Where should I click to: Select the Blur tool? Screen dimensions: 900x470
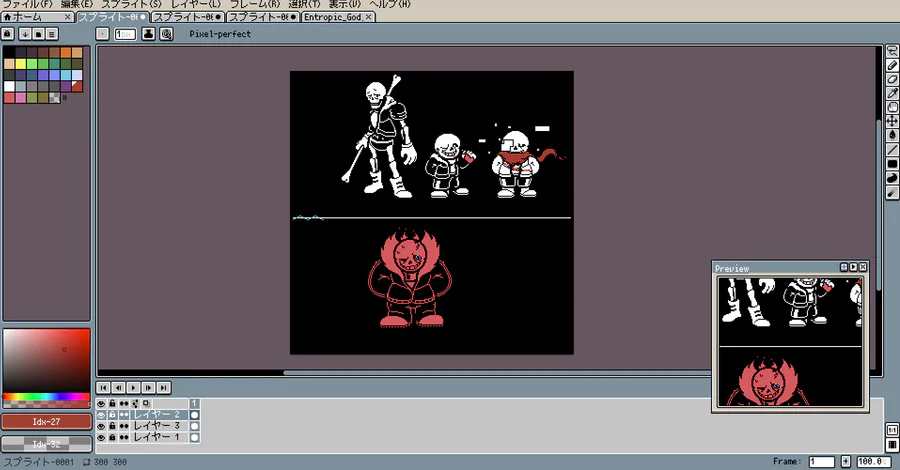[892, 192]
